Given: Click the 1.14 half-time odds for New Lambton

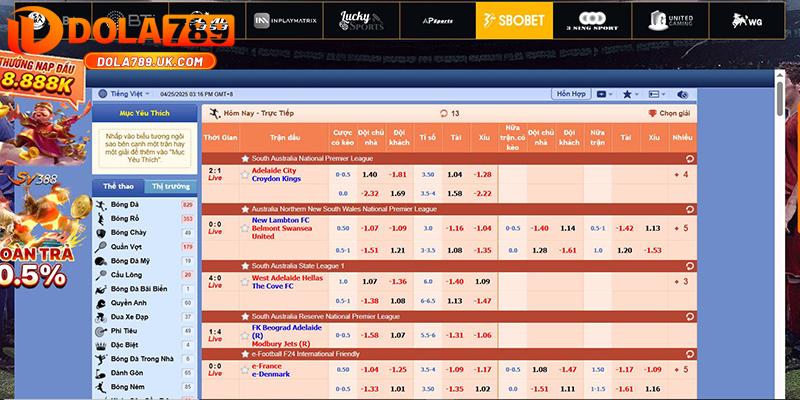Looking at the screenshot, I should [x=568, y=228].
